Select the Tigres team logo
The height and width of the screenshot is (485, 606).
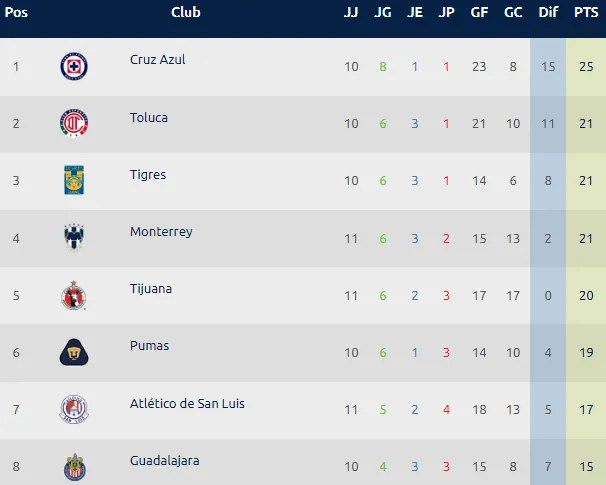click(x=75, y=181)
